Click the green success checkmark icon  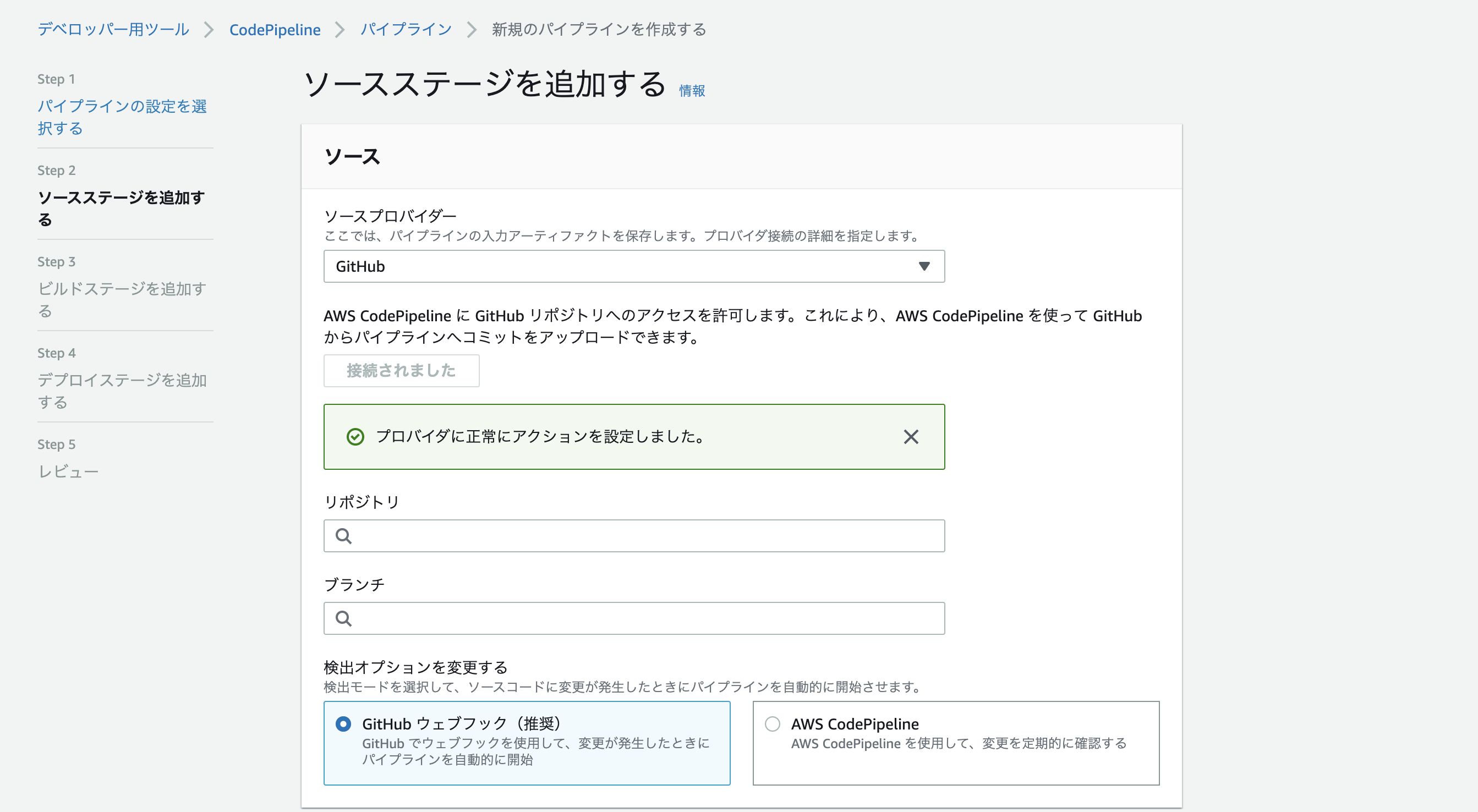click(x=355, y=437)
